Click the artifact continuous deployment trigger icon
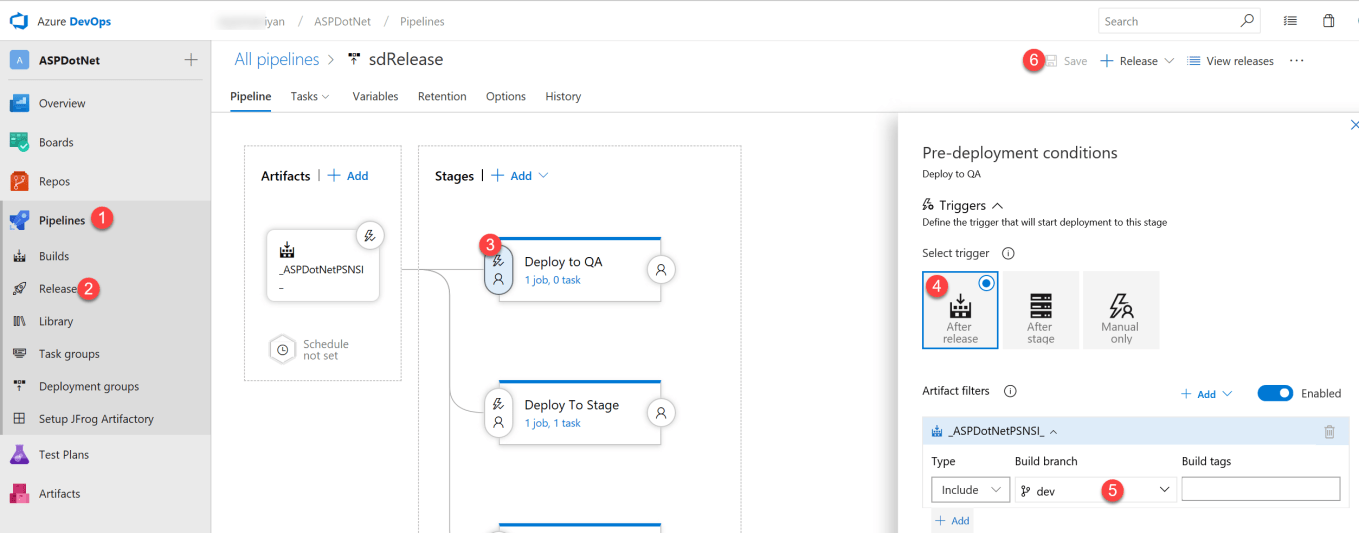The width and height of the screenshot is (1359, 533). tap(370, 236)
